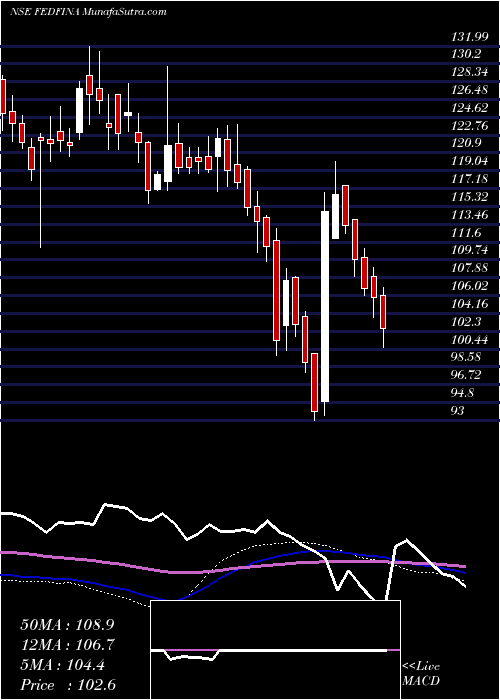
Task: Click the last red candle near 102.3
Action: pos(383,312)
